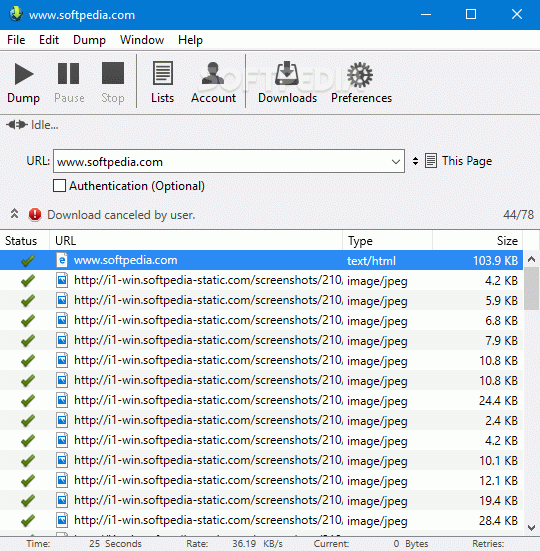
Task: Sort the list by the Type column header
Action: [x=387, y=241]
